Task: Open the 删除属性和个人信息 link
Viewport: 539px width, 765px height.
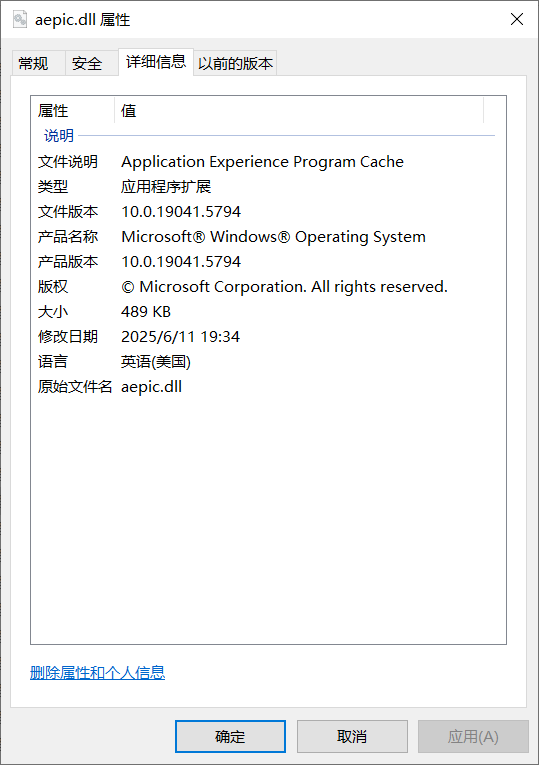Action: click(98, 673)
